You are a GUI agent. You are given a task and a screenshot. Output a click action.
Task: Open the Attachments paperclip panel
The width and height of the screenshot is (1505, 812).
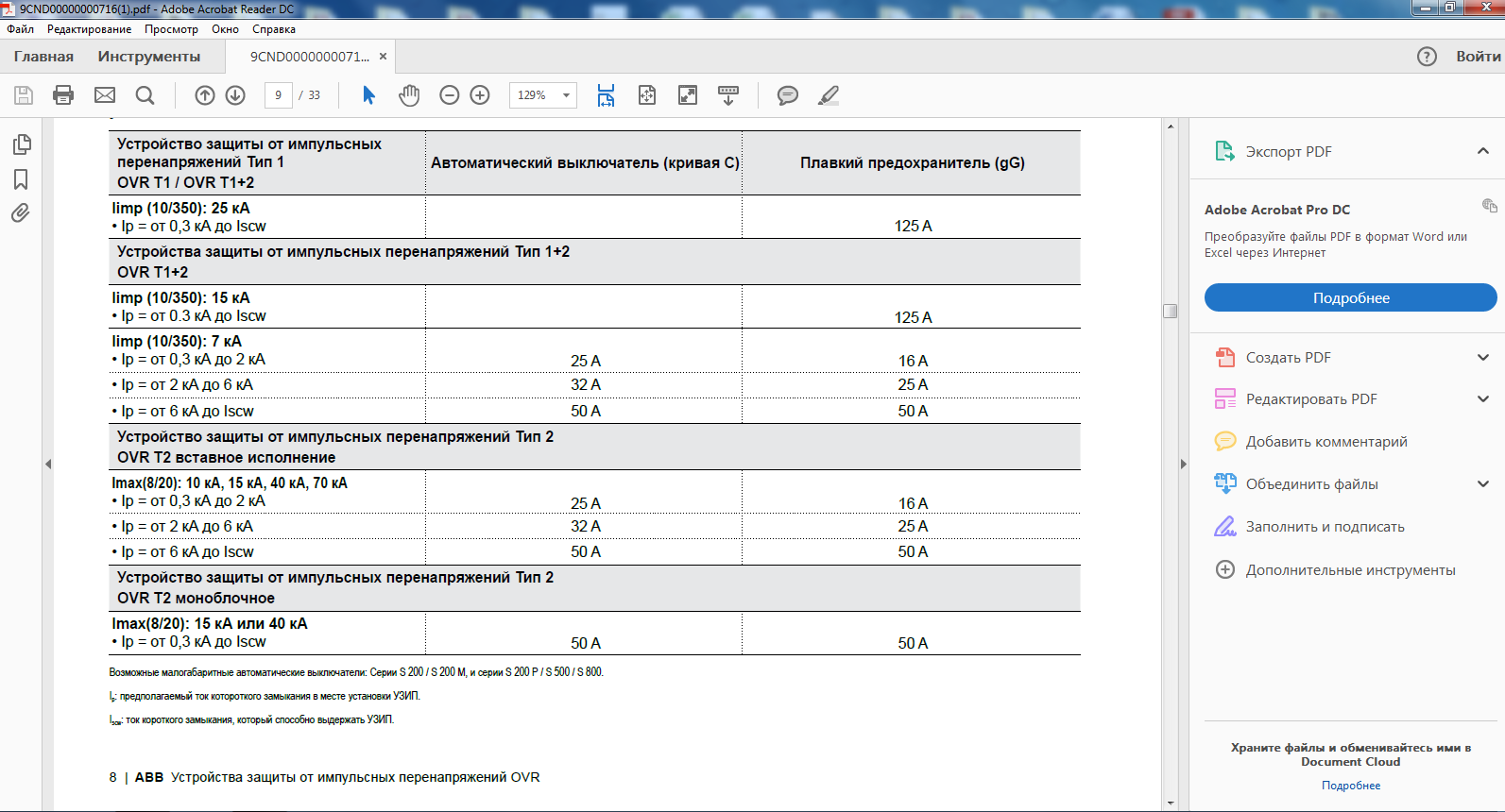[x=21, y=213]
